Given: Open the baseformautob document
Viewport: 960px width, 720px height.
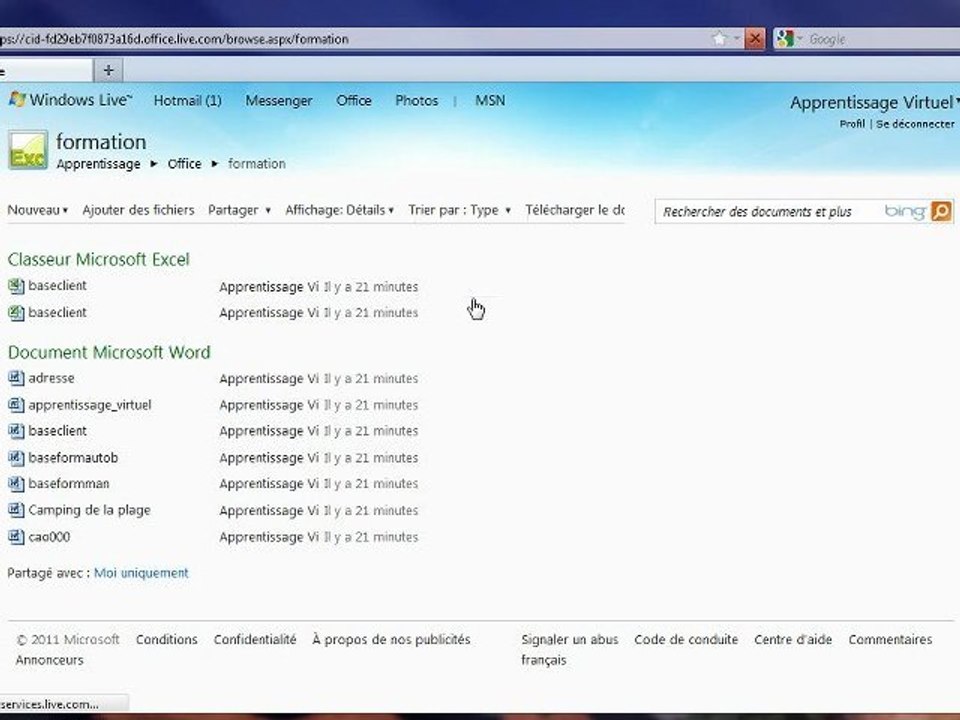Looking at the screenshot, I should (73, 457).
